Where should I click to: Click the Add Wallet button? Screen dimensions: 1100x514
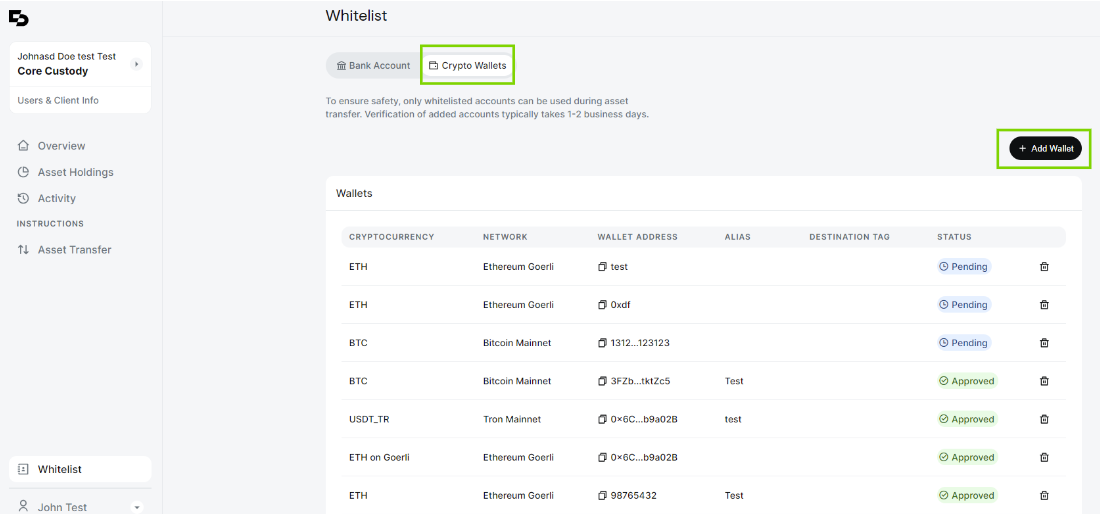pyautogui.click(x=1045, y=149)
